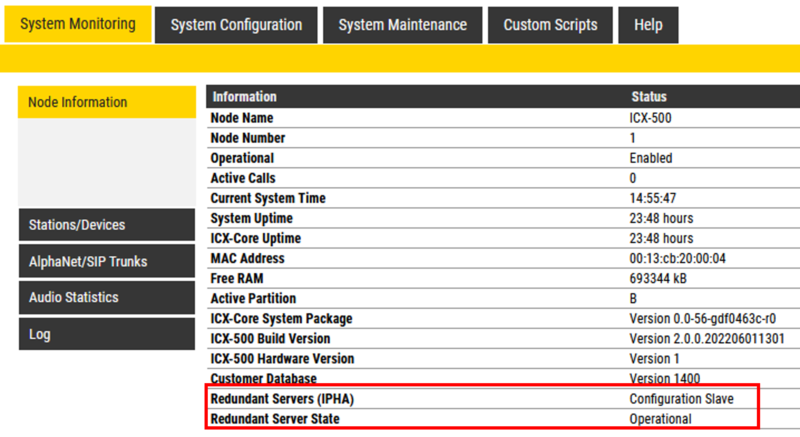The height and width of the screenshot is (437, 800).
Task: Open the Help tab
Action: pos(648,25)
